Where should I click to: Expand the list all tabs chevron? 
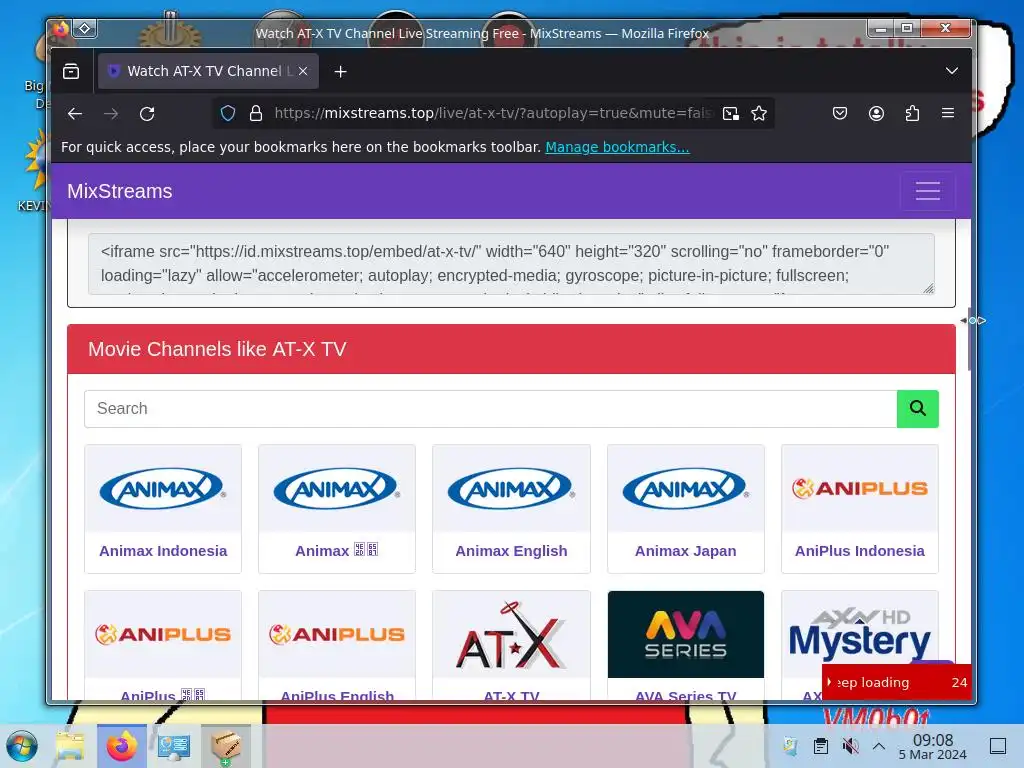952,71
